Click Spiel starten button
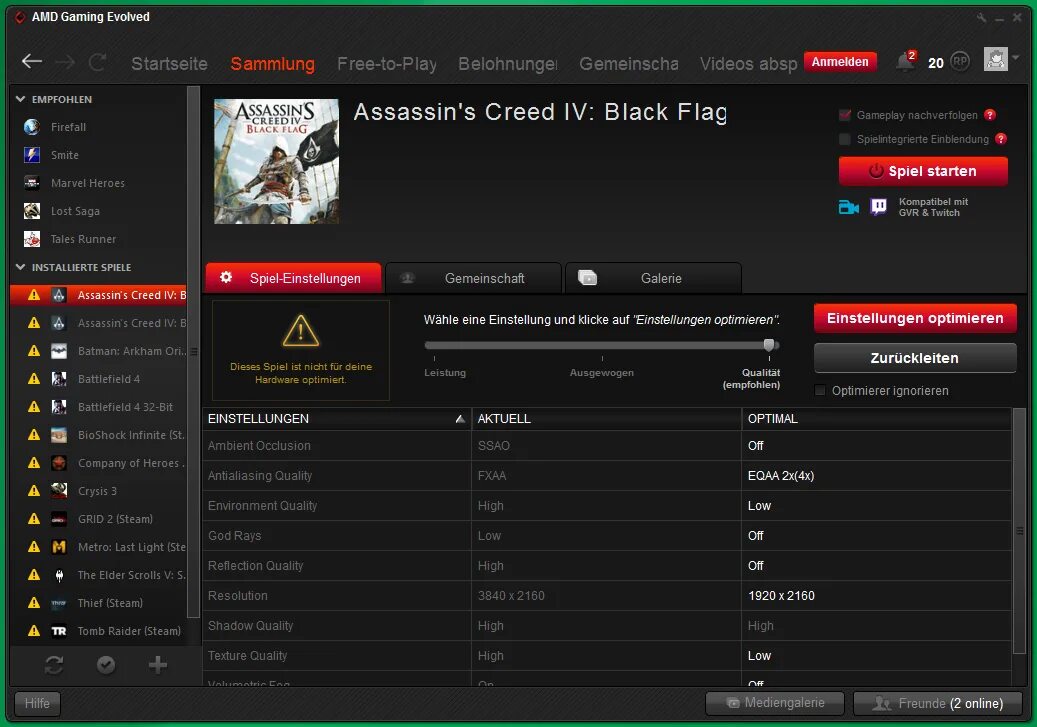Image resolution: width=1037 pixels, height=727 pixels. tap(923, 171)
